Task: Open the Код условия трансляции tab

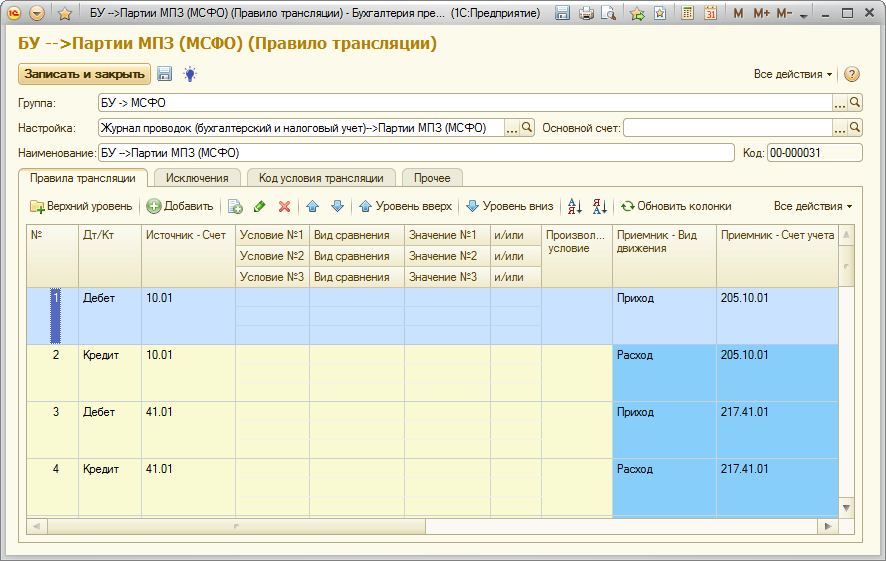Action: pyautogui.click(x=320, y=178)
